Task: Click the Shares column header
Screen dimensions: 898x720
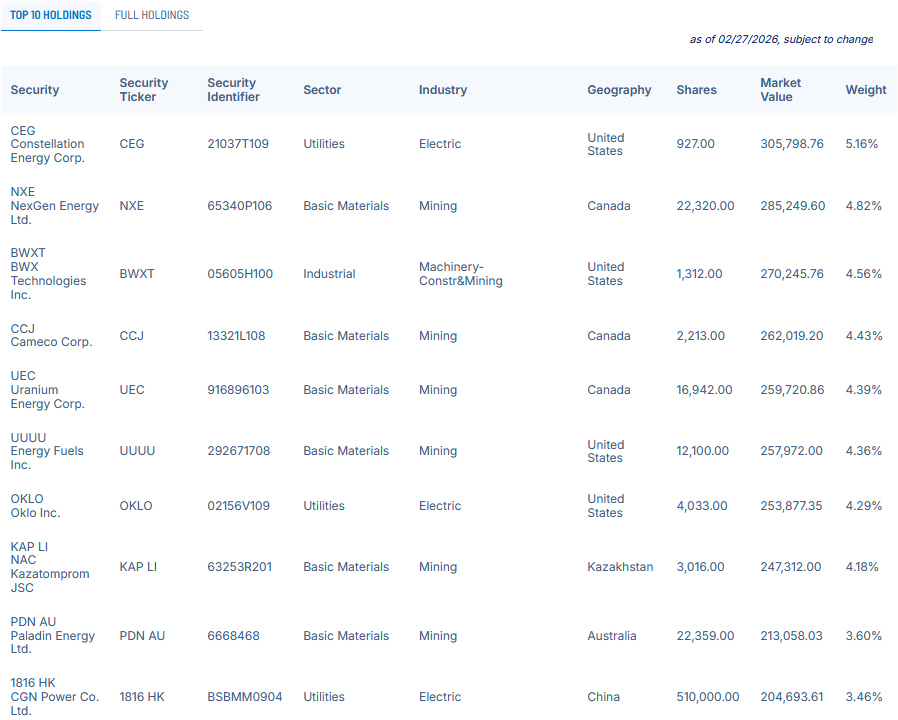Action: [696, 90]
